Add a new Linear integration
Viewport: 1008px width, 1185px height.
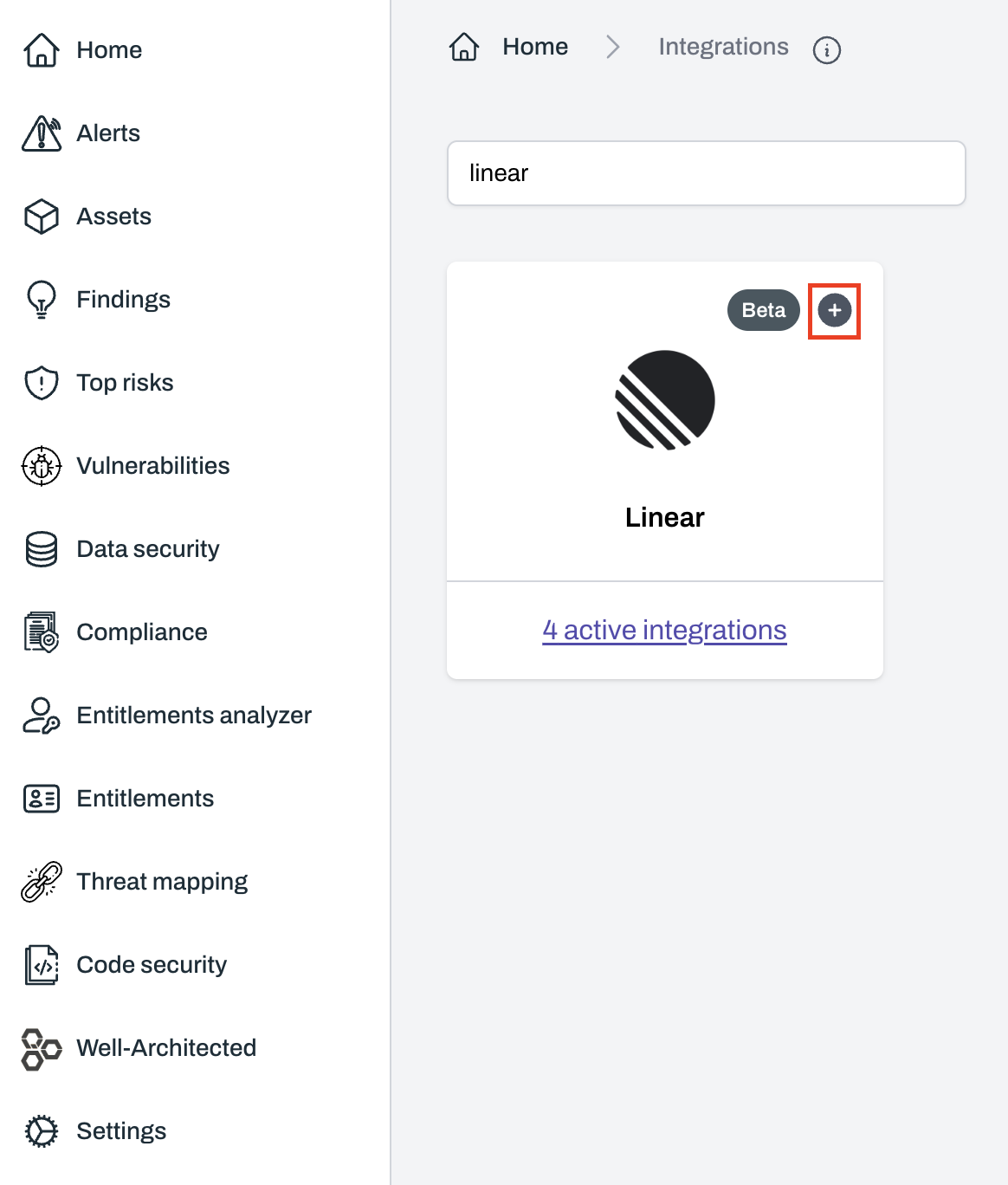pyautogui.click(x=833, y=310)
